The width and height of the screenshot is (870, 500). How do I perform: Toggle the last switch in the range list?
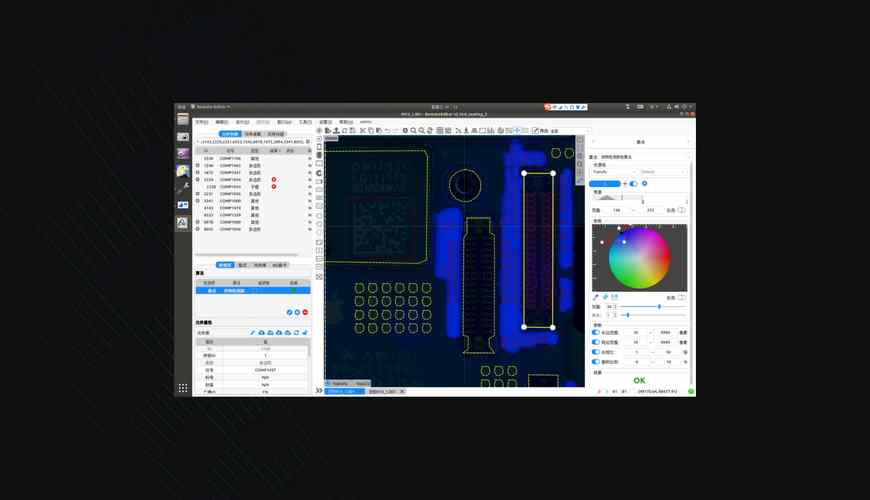[596, 362]
